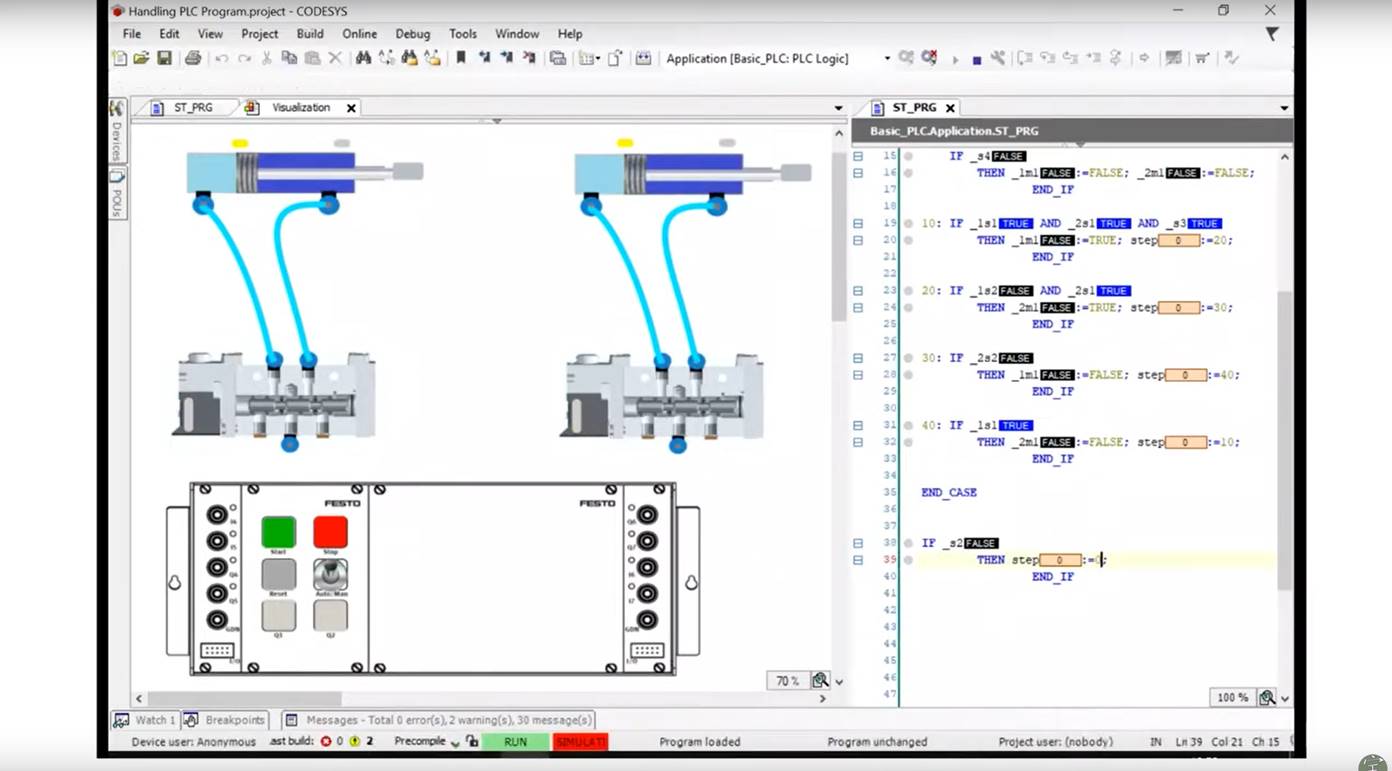Click the Toggle Bookmark toolbar icon

[x=461, y=59]
